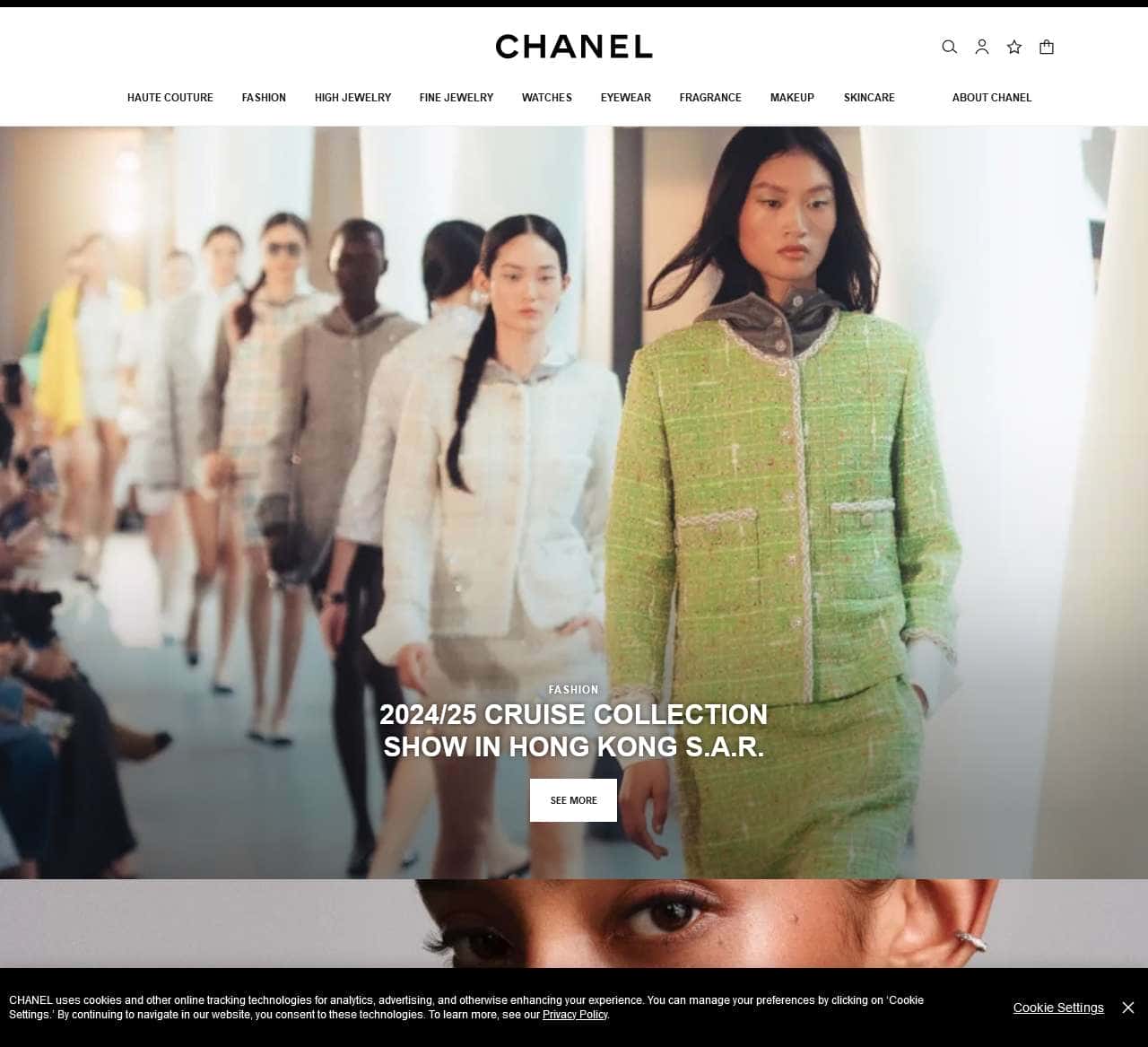
Task: Click the See More button
Action: (573, 800)
